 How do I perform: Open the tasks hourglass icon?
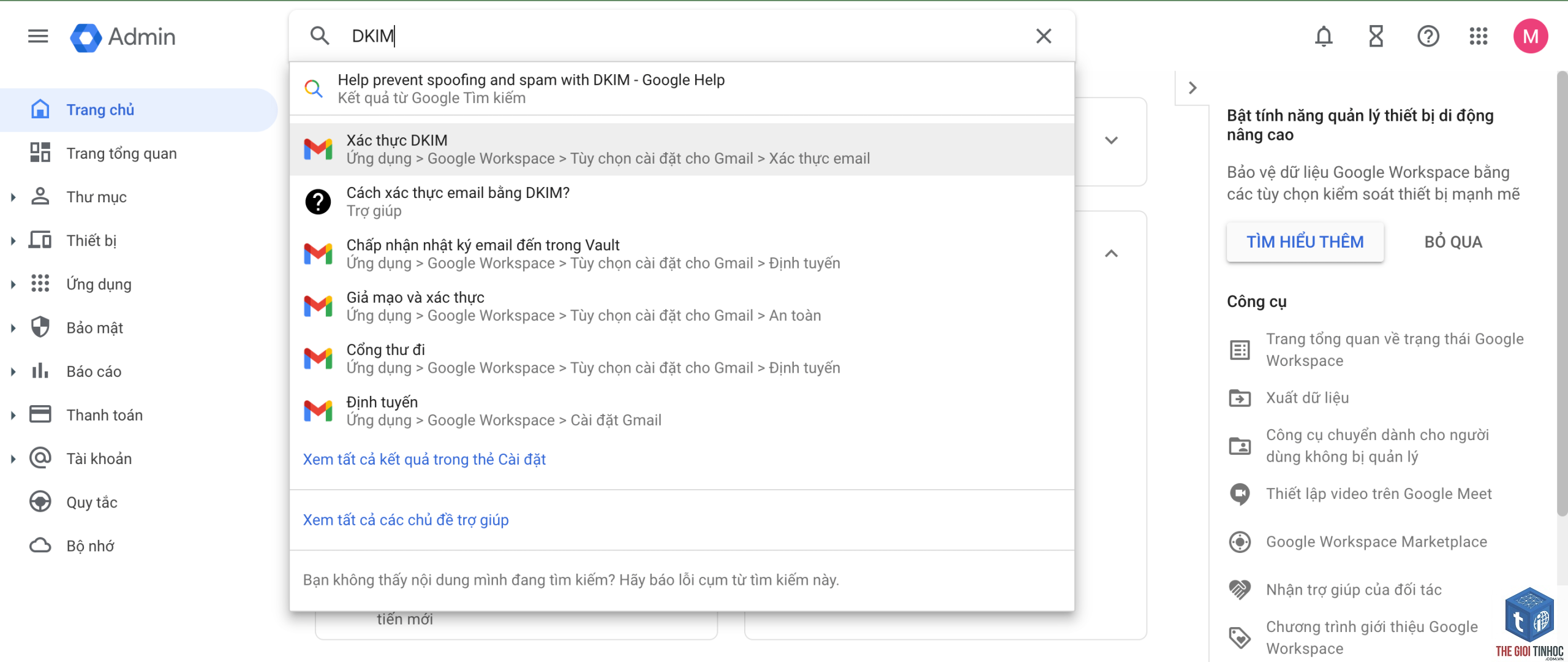(x=1376, y=36)
